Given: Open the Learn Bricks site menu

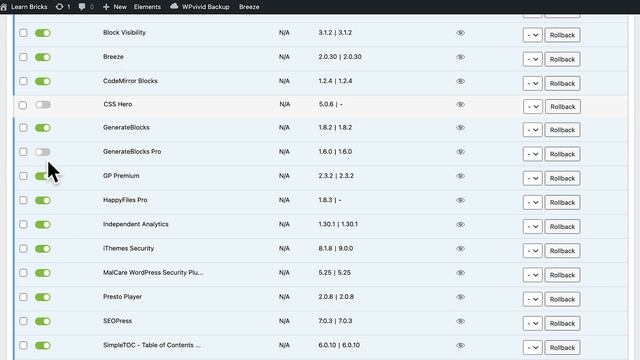Looking at the screenshot, I should (x=29, y=7).
